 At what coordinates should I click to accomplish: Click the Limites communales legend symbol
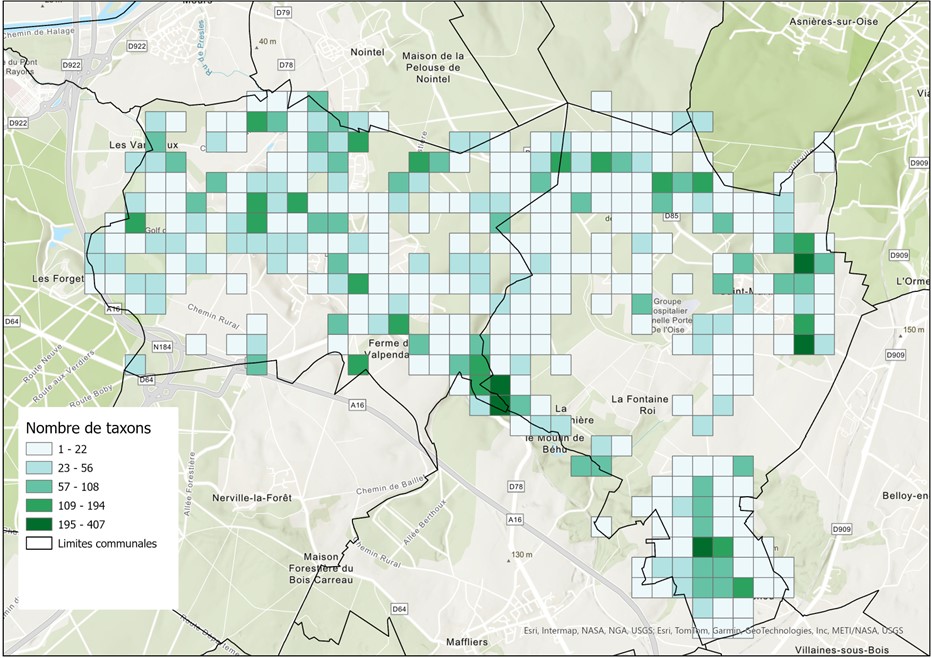[38, 544]
